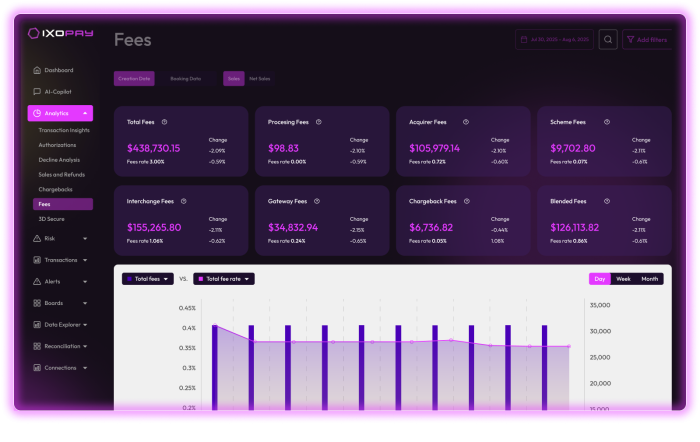Click the info icon beside Total Fees

[164, 122]
